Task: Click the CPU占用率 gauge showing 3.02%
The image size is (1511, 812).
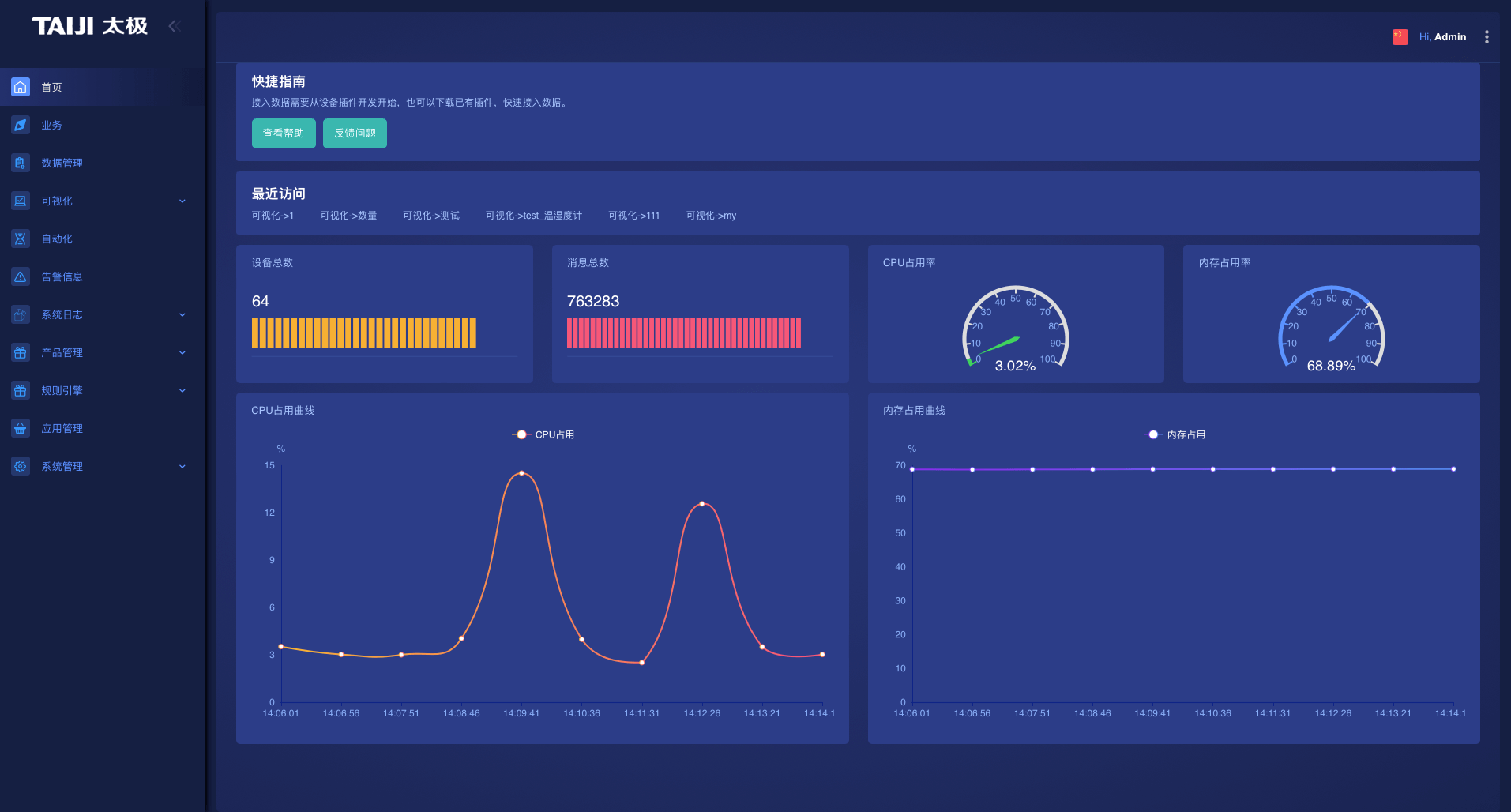Action: (1016, 328)
